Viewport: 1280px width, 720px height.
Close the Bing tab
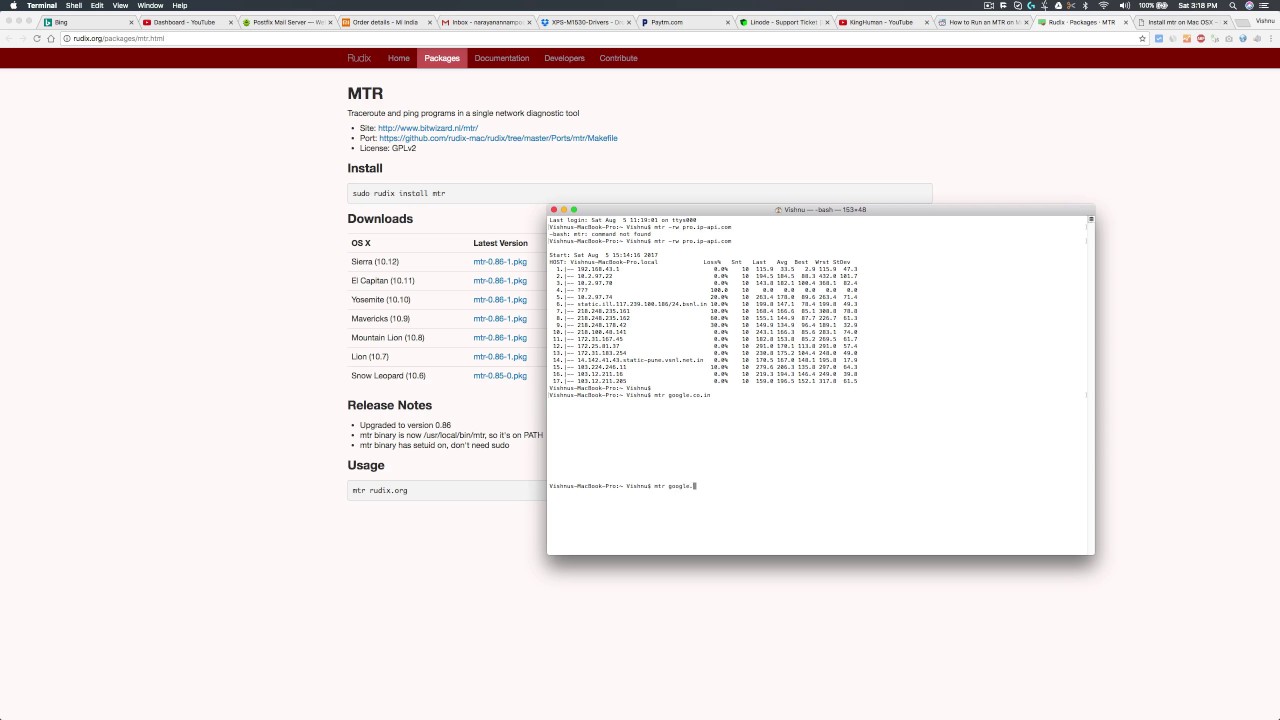coord(132,22)
